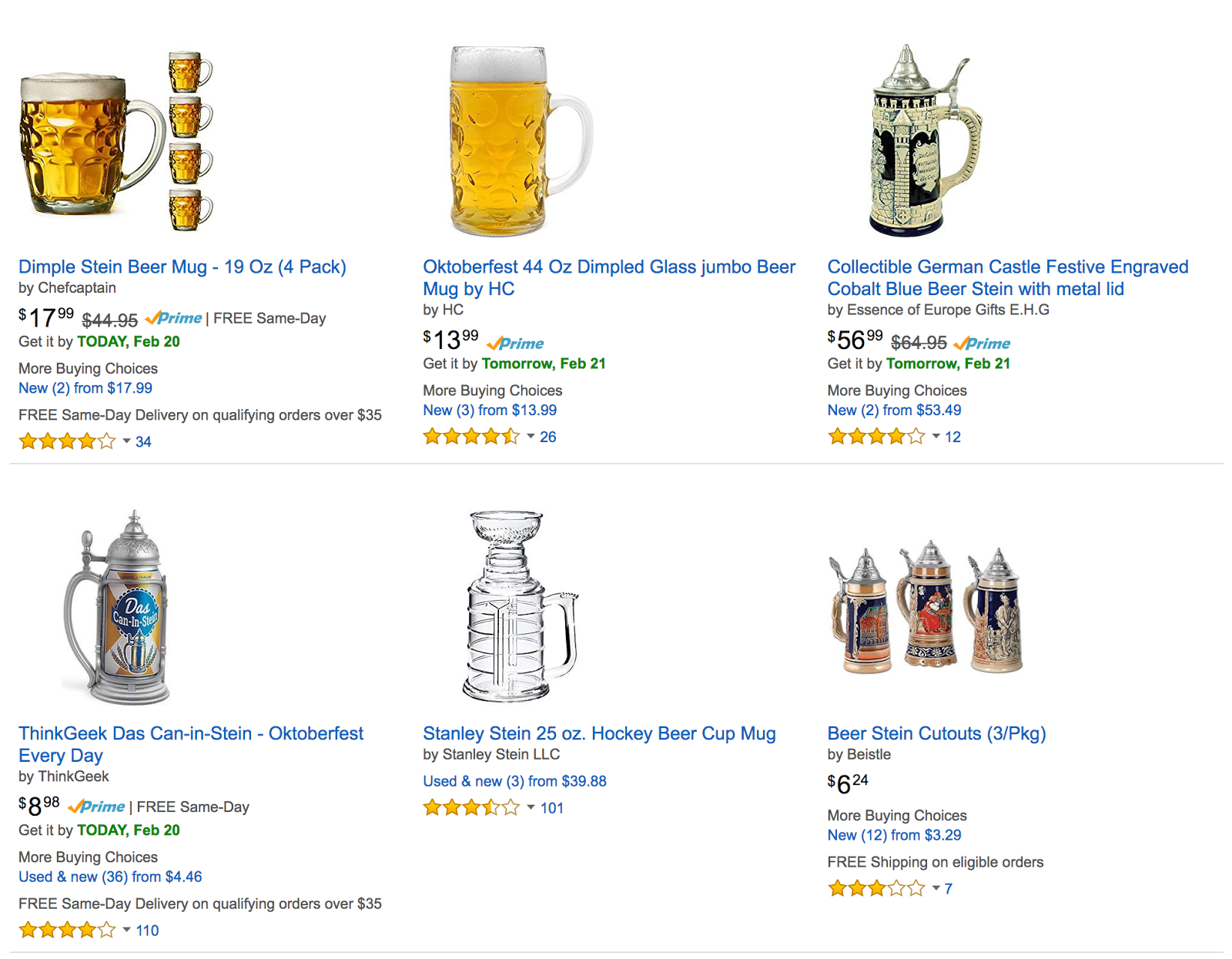The width and height of the screenshot is (1232, 959).
Task: Click Prime logo on ThinkGeek Das Can-in-Stein
Action: point(97,806)
